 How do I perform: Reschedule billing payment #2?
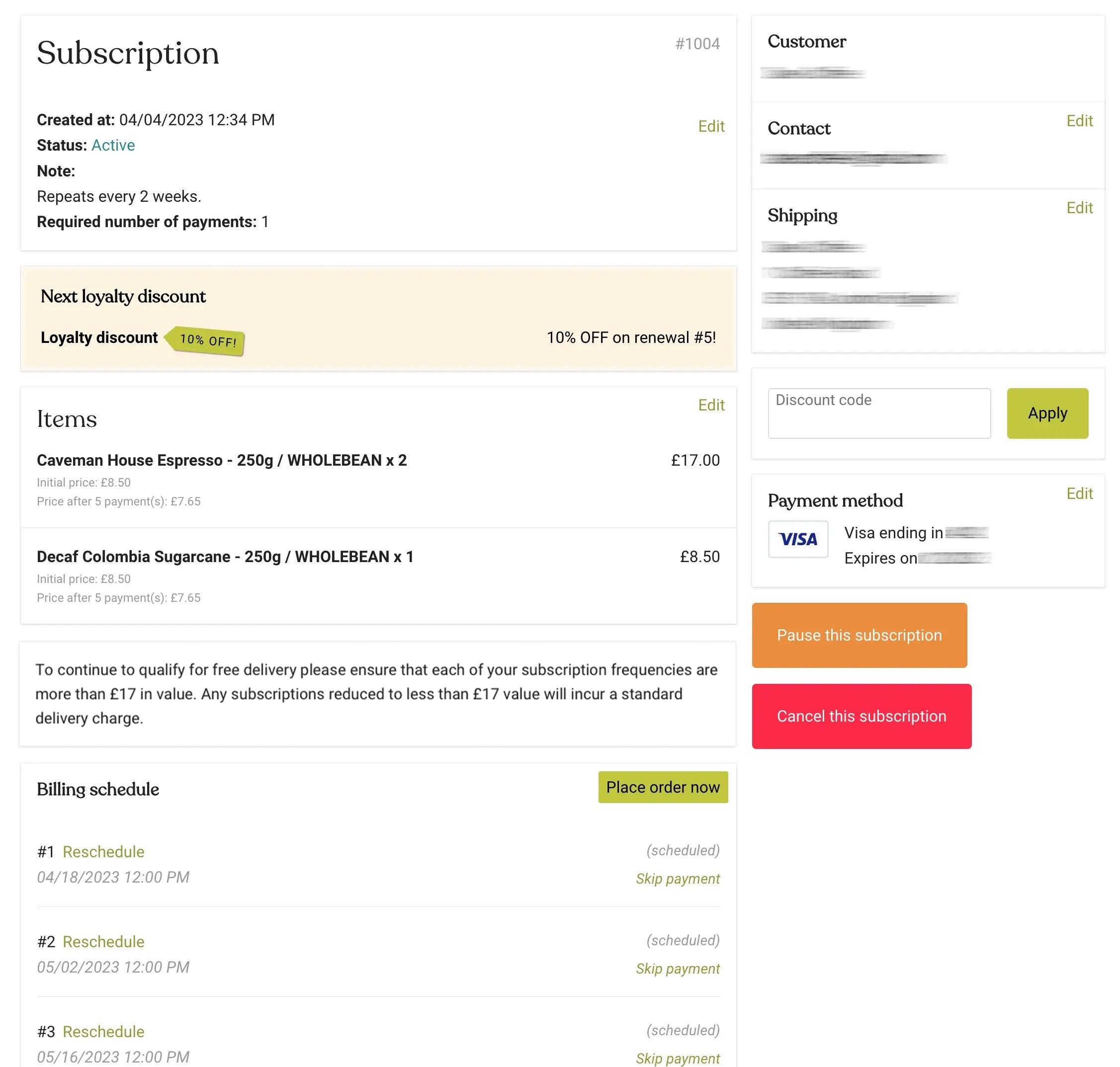coord(103,941)
